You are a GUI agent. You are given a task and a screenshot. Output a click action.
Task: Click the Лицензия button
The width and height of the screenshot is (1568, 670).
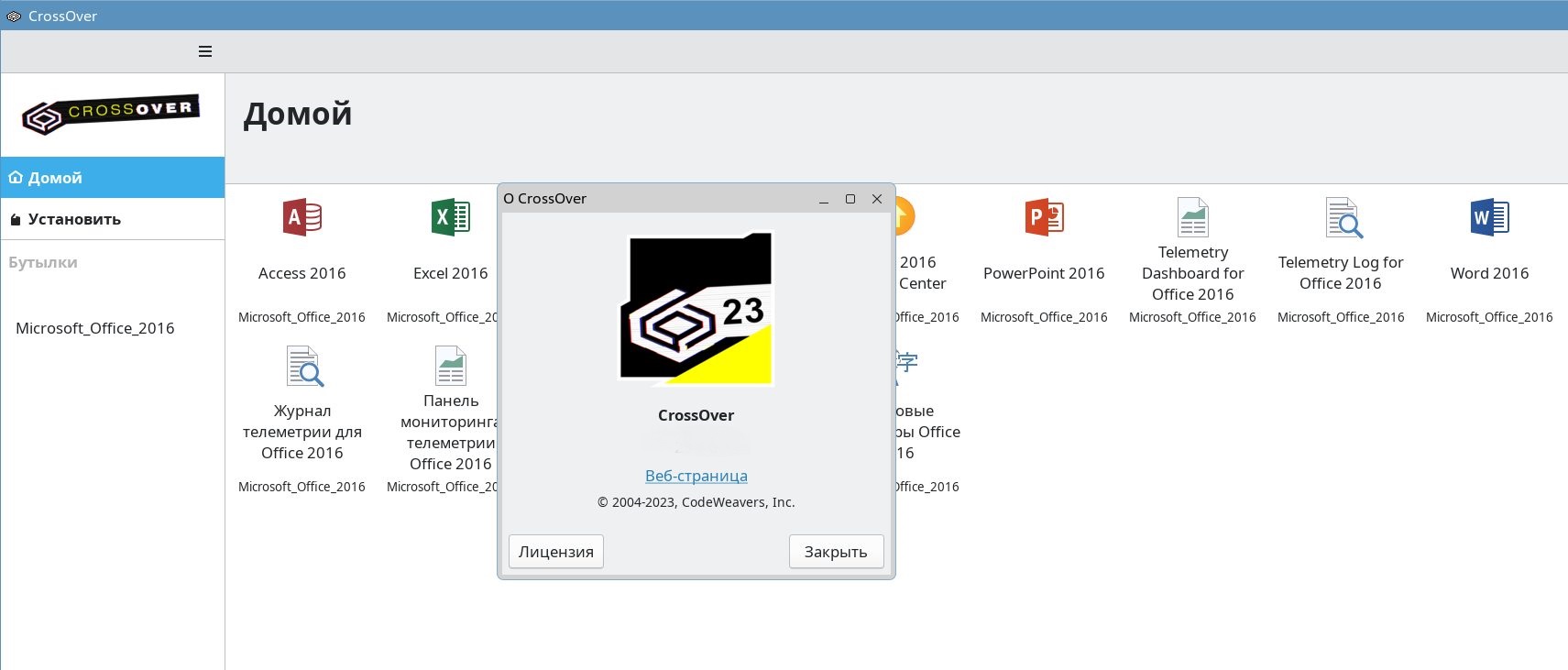556,552
